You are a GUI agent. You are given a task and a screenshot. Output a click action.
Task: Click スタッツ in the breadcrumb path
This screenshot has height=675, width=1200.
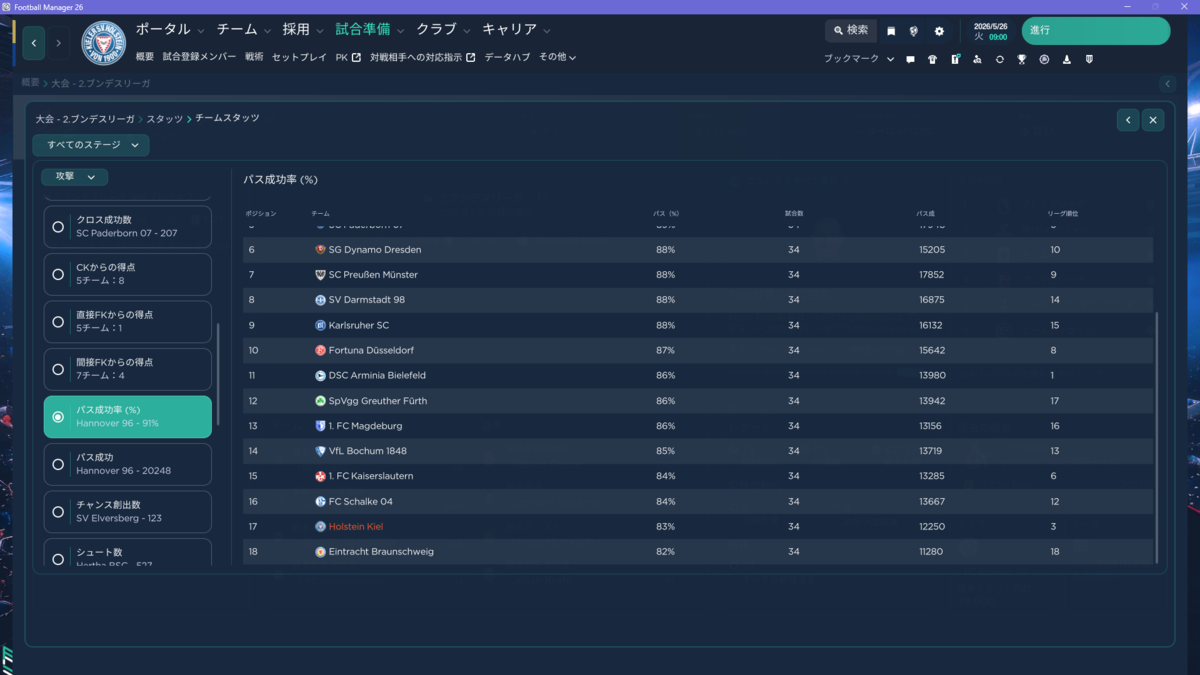[x=165, y=119]
